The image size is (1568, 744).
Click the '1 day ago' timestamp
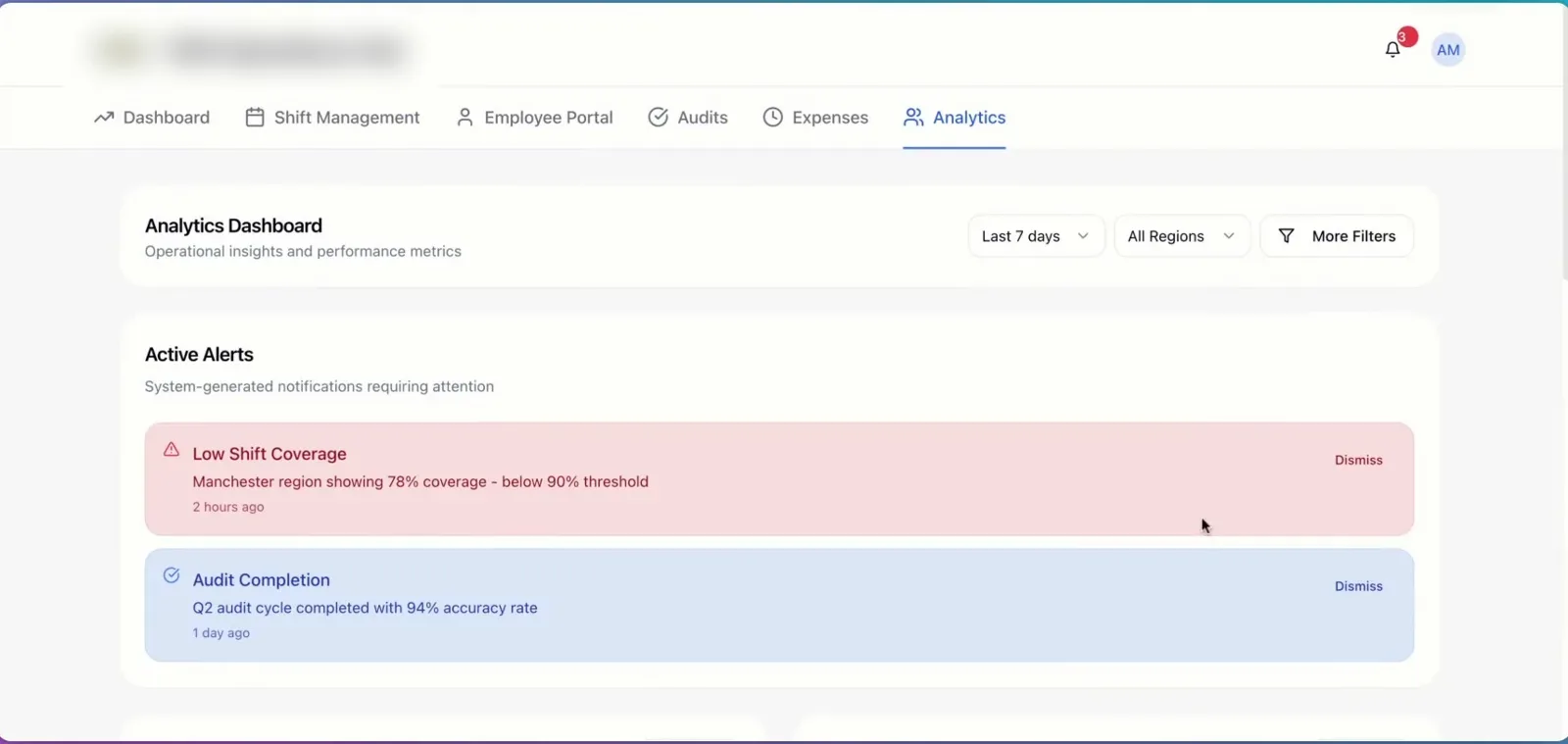point(221,633)
